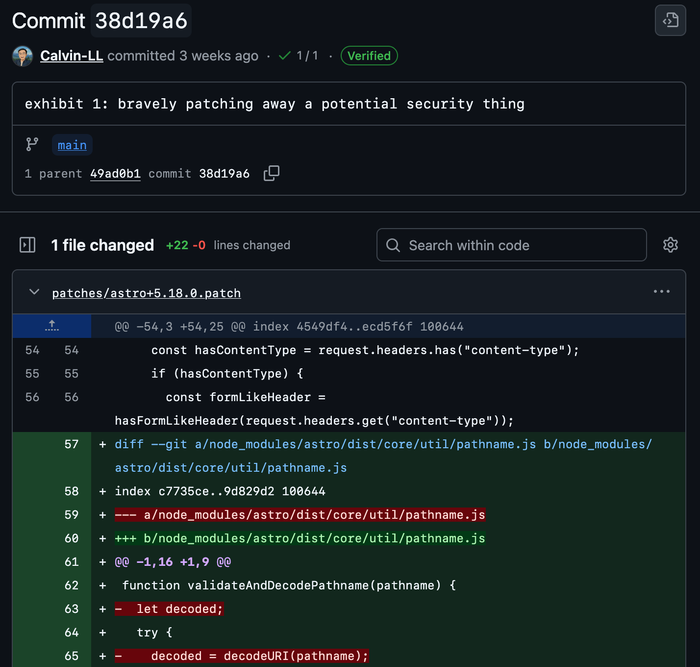
Task: Open the patches/astro+5.18.0.patch file link
Action: click(146, 293)
